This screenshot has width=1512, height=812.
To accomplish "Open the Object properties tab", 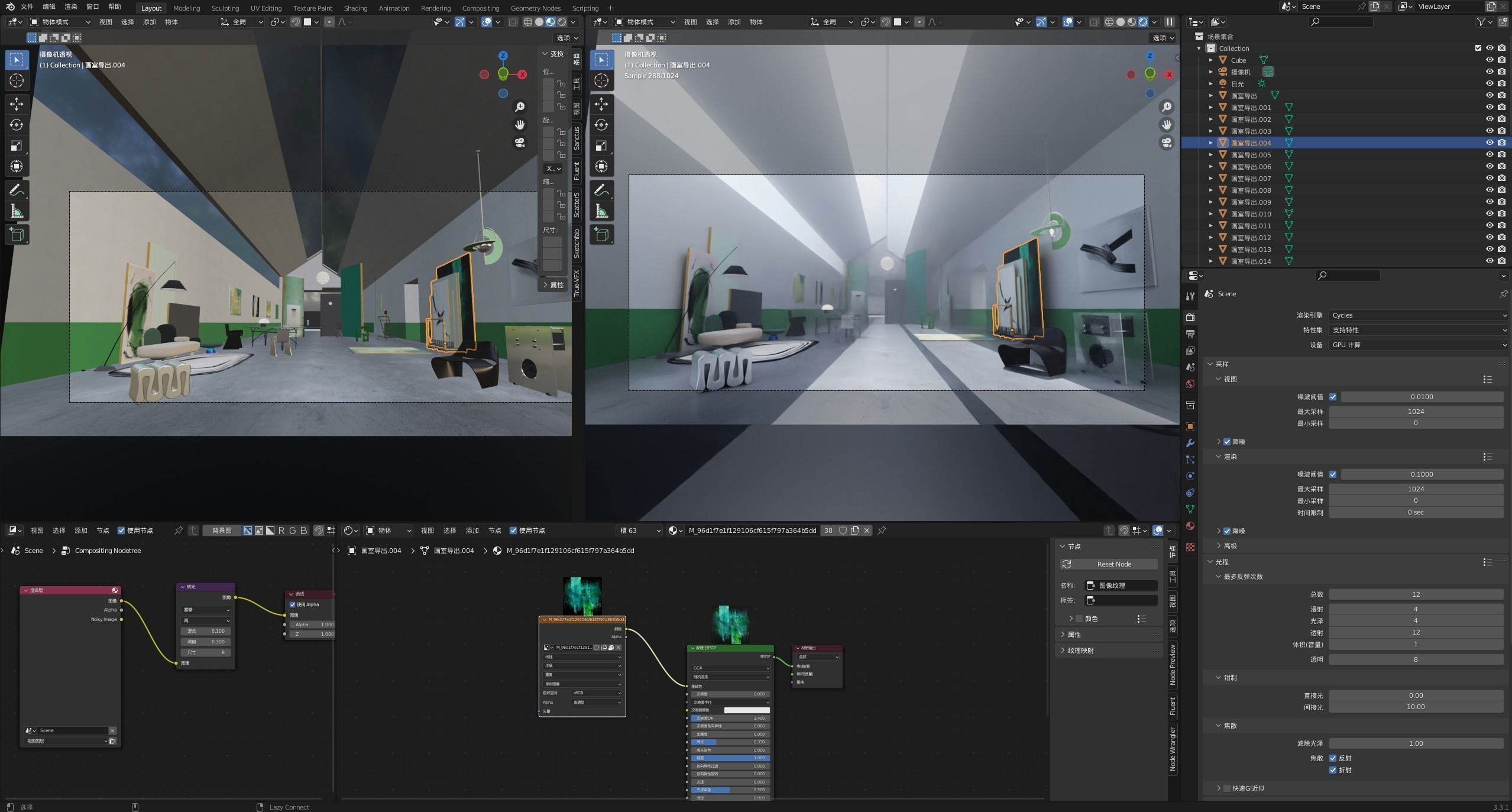I will [x=1190, y=426].
